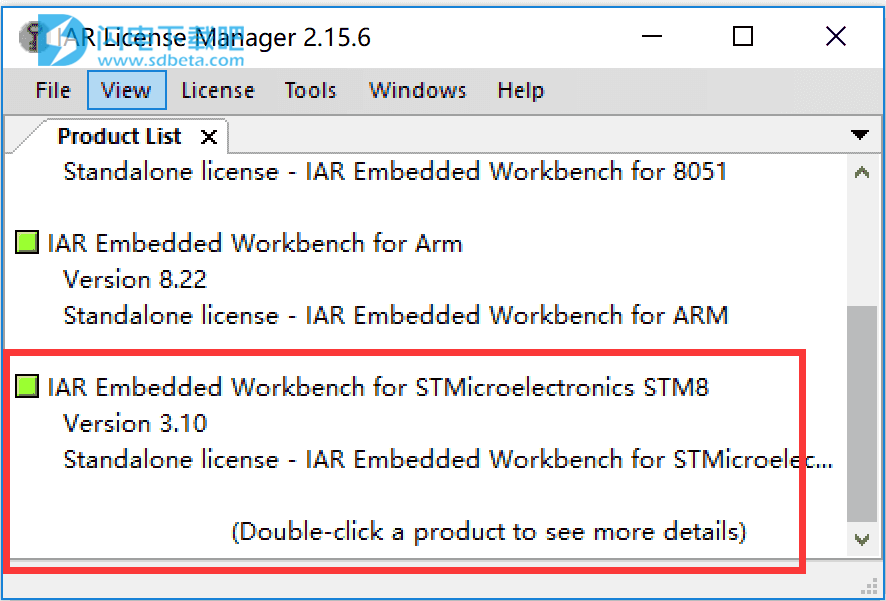Click the X icon on the Product List tab
The image size is (886, 601).
tap(208, 135)
